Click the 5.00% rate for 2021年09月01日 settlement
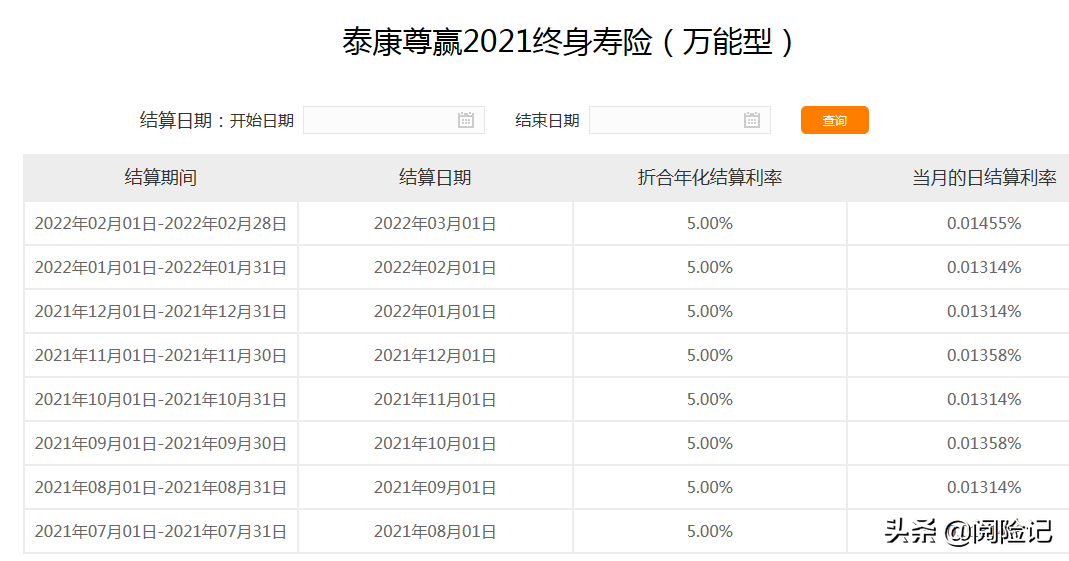Image resolution: width=1069 pixels, height=561 pixels. (x=710, y=488)
